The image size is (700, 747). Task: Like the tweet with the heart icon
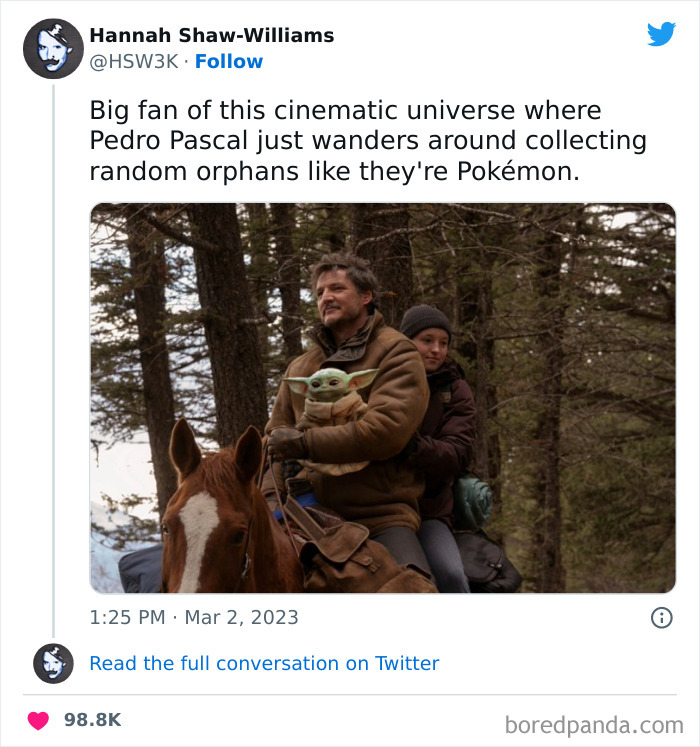click(x=38, y=720)
